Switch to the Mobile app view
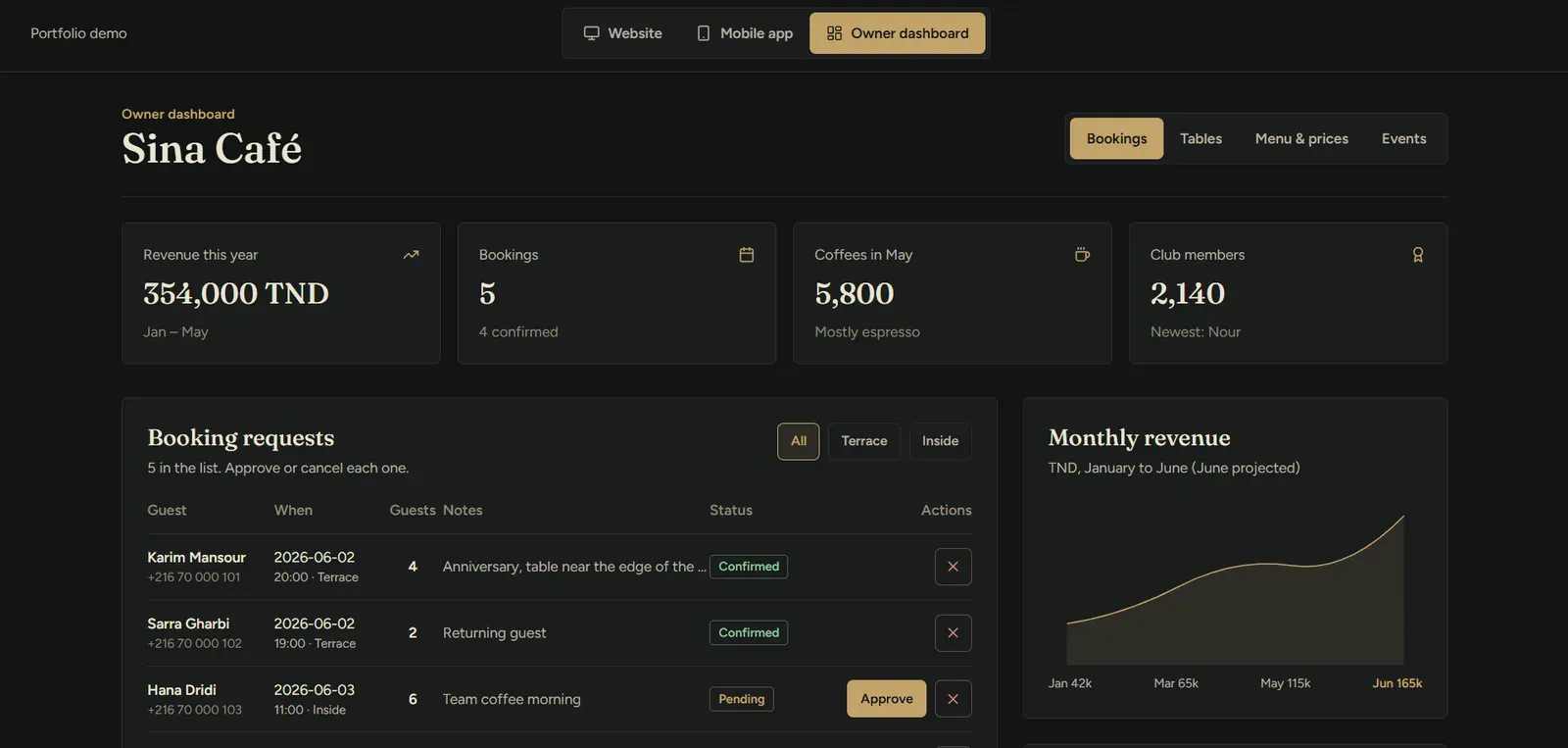1568x748 pixels. [x=745, y=33]
